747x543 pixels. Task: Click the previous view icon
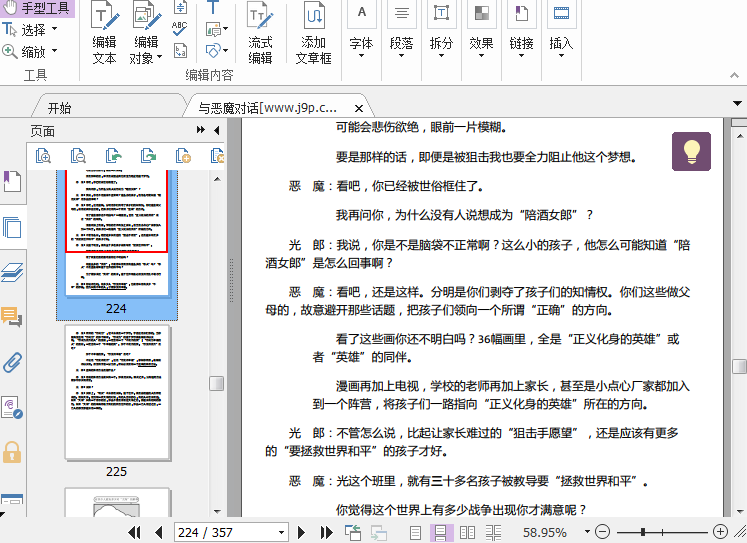353,532
